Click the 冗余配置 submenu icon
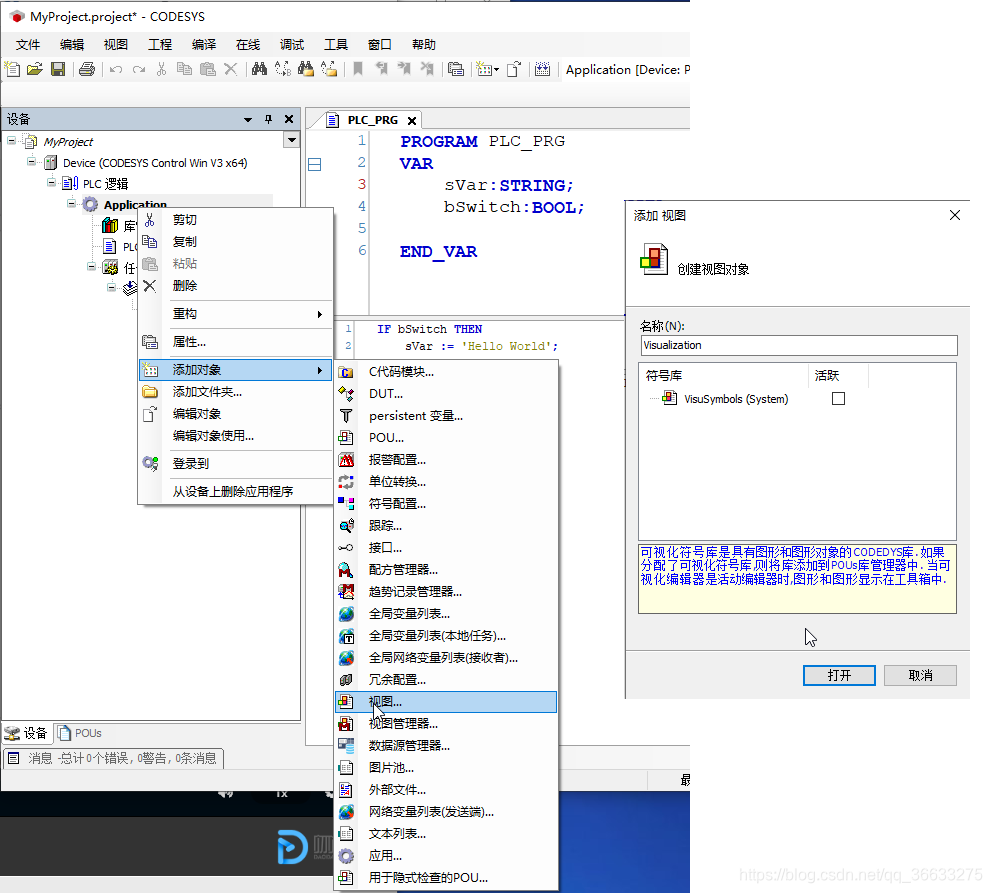992x893 pixels. coord(346,680)
